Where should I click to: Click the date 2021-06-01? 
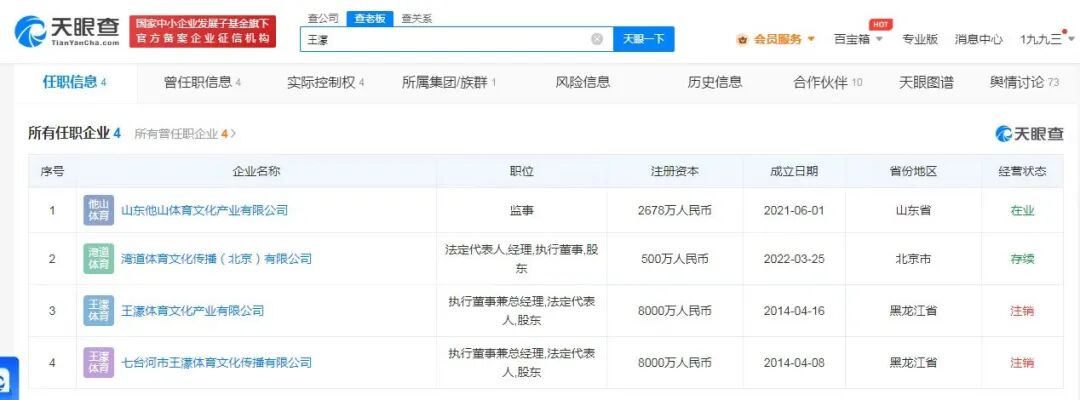[x=794, y=211]
